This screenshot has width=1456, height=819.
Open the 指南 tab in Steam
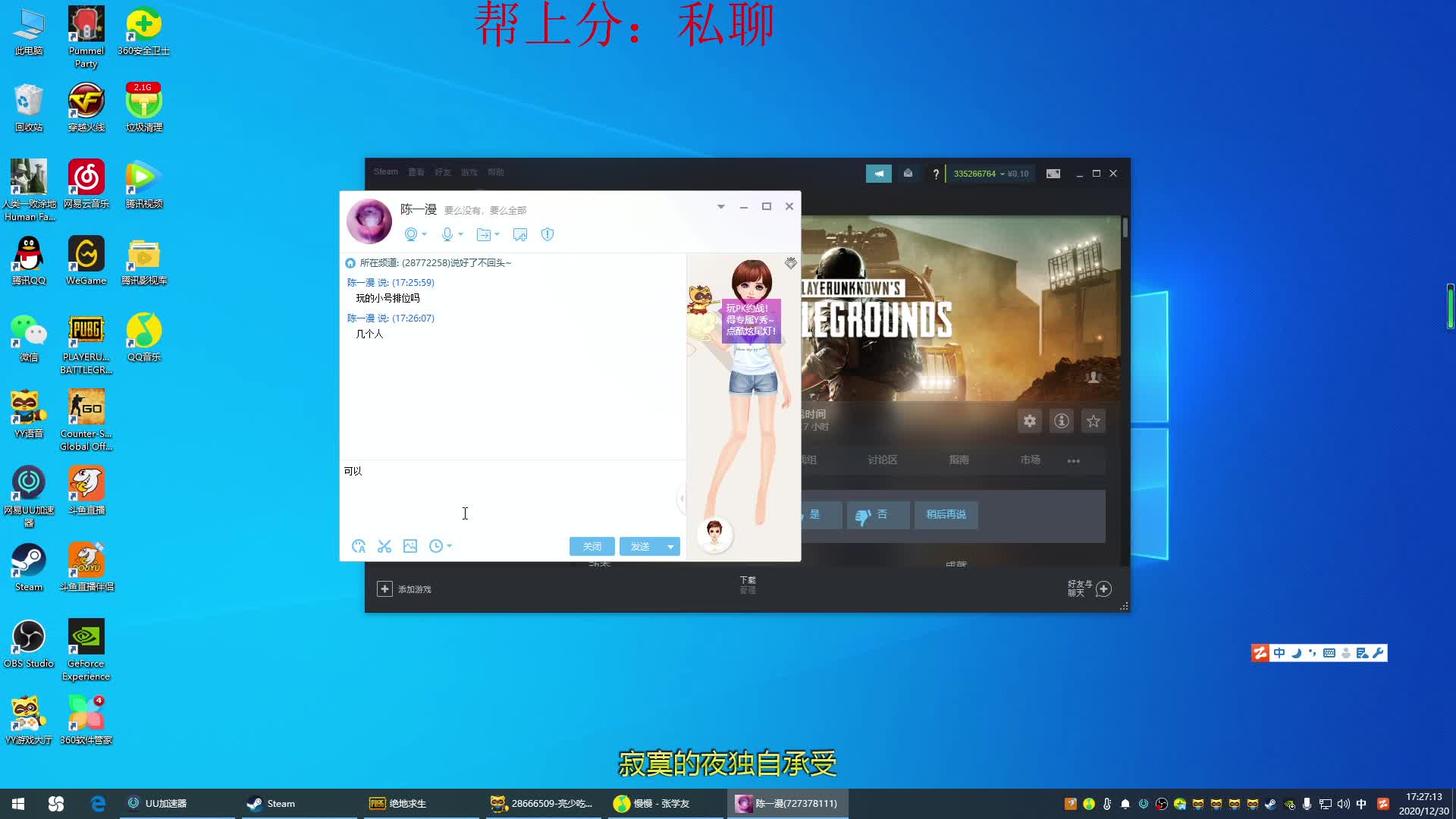(959, 460)
